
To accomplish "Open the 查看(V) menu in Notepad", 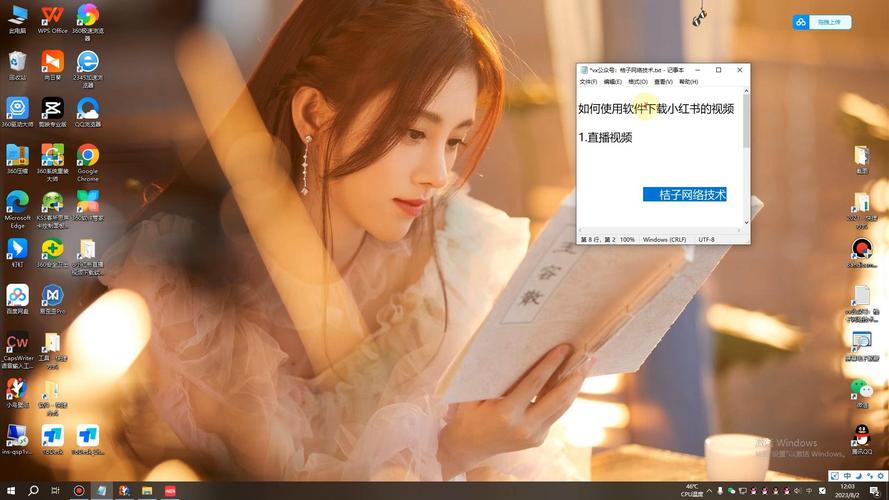I will [x=663, y=82].
